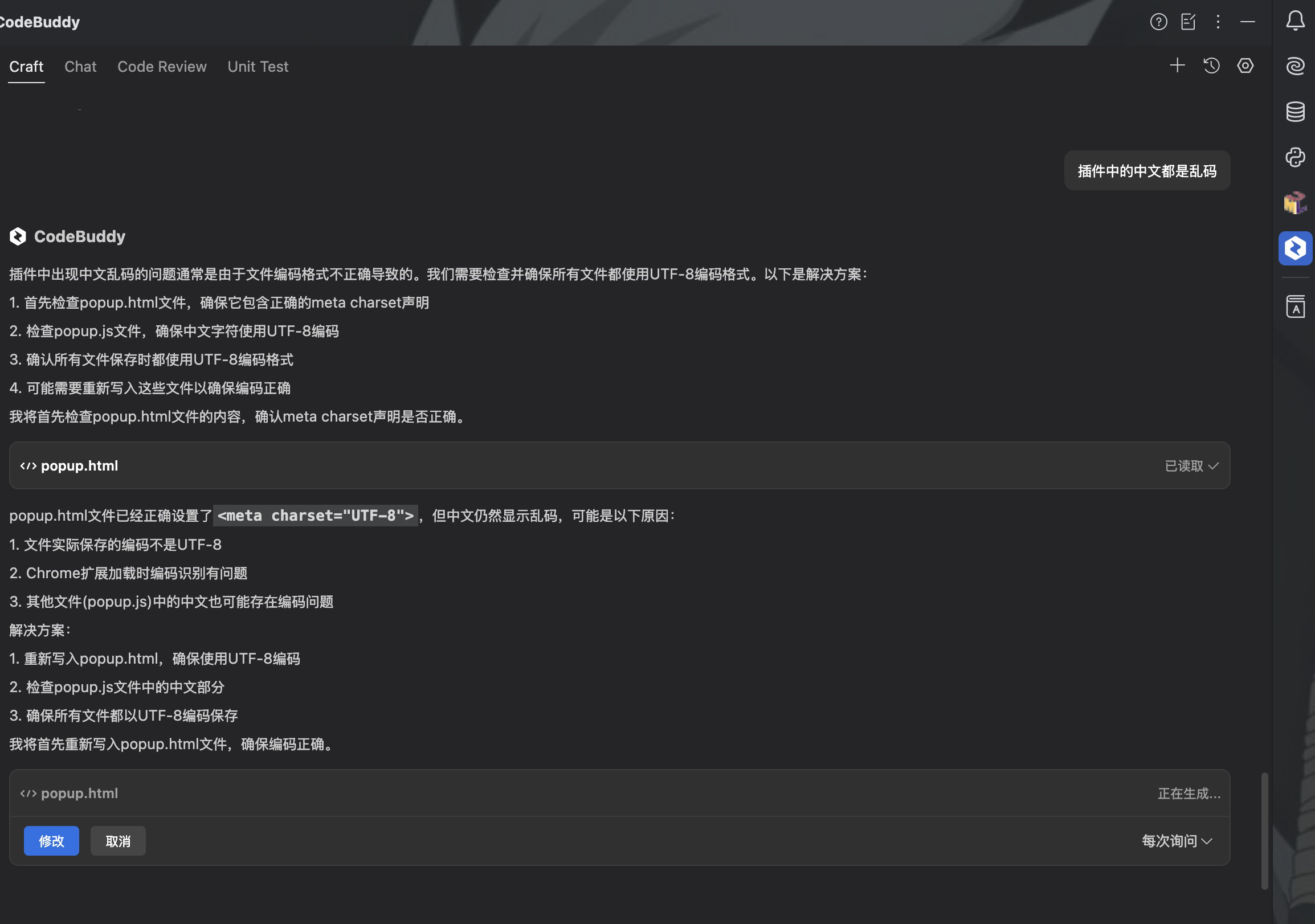Screen dimensions: 1315x924
Task: Click the CodeBuddy blue sidebar icon
Action: coord(1295,248)
